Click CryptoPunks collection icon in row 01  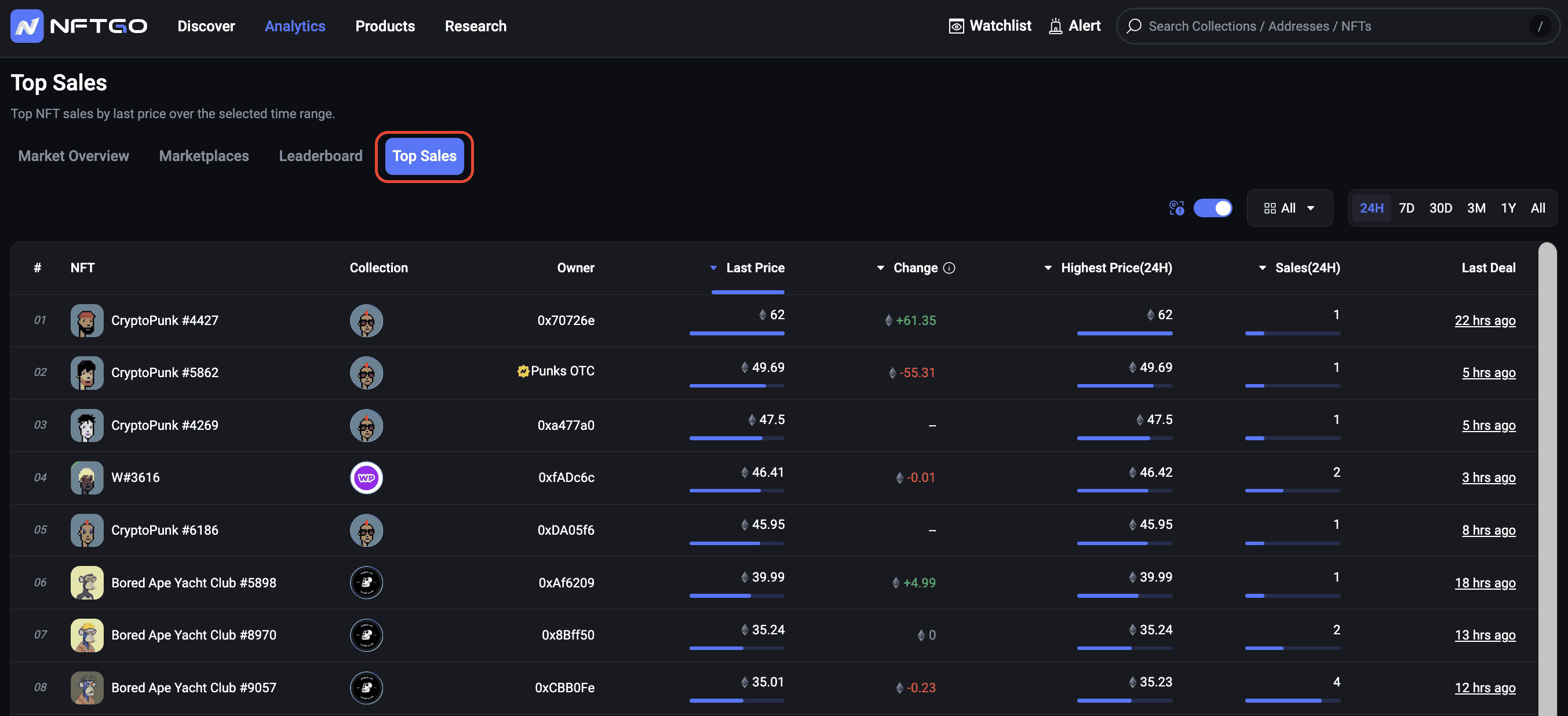pyautogui.click(x=366, y=320)
